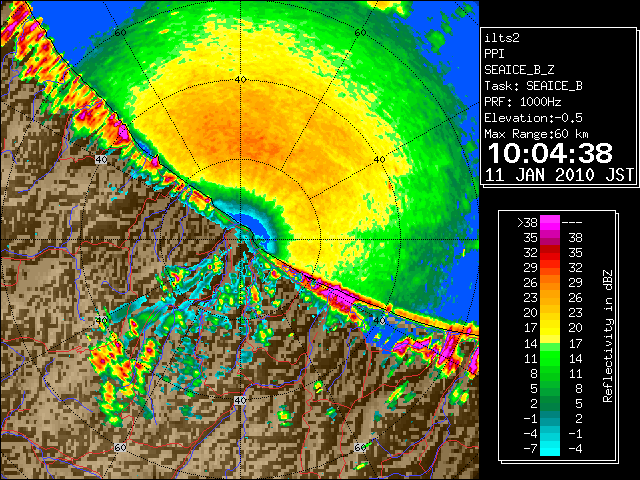Click the 'PPI' scan type text

click(494, 54)
